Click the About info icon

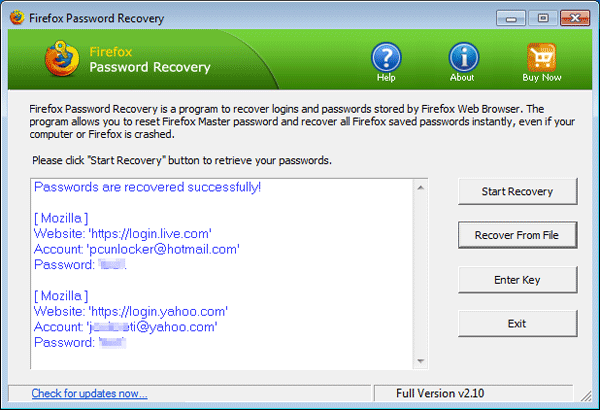tap(462, 58)
